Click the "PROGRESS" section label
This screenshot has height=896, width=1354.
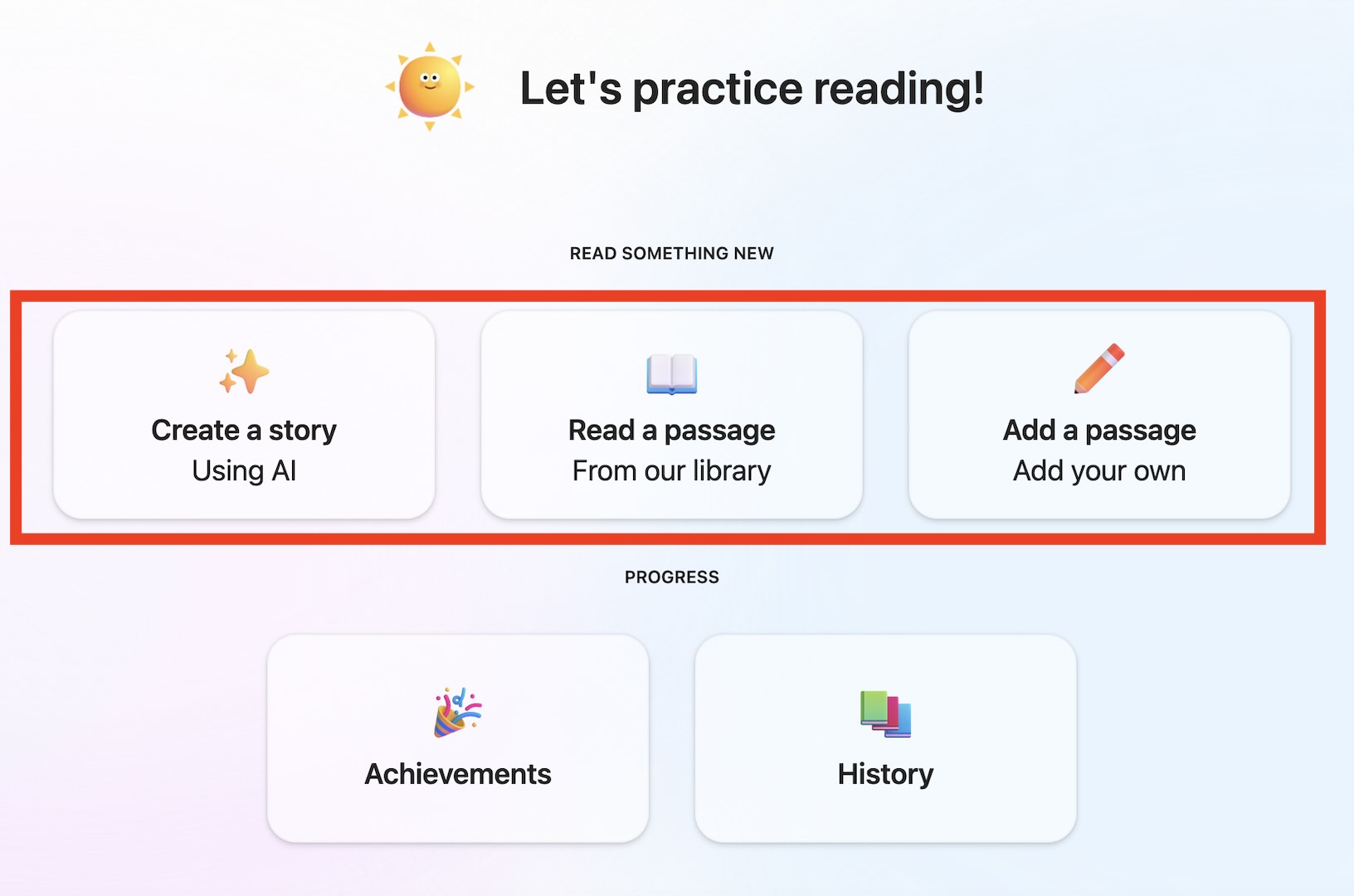pyautogui.click(x=672, y=577)
